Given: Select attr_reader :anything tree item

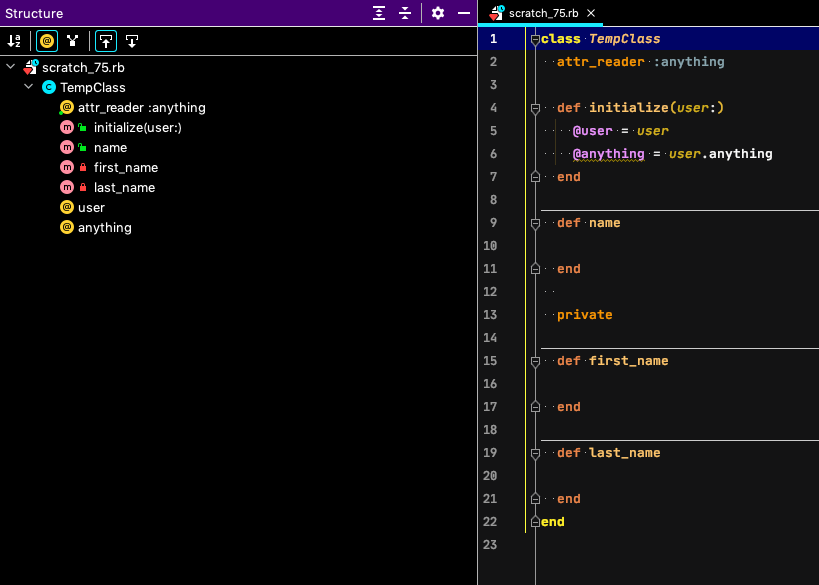Looking at the screenshot, I should coord(142,108).
